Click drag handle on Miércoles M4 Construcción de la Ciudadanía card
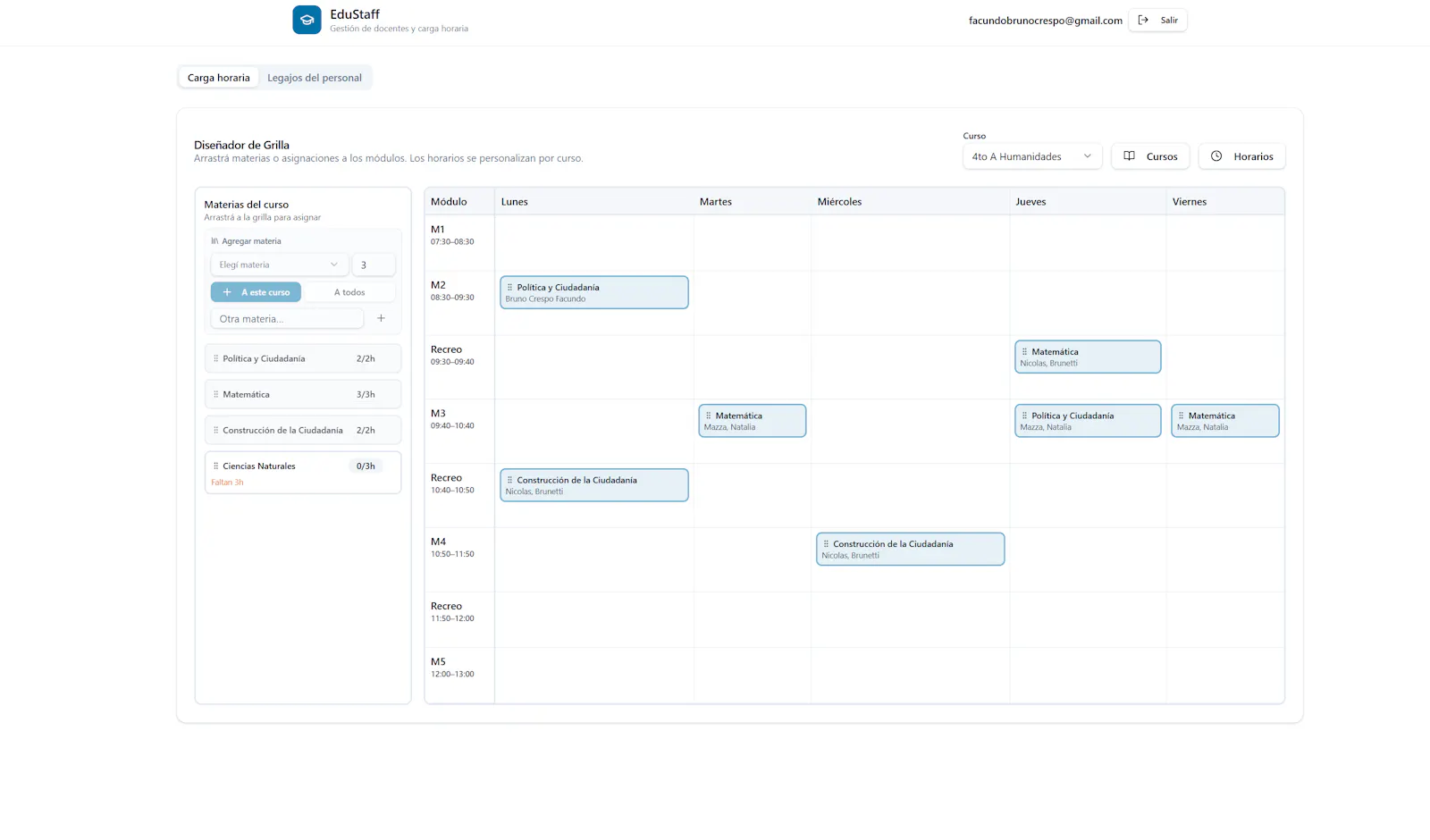1430x840 pixels. pyautogui.click(x=826, y=544)
